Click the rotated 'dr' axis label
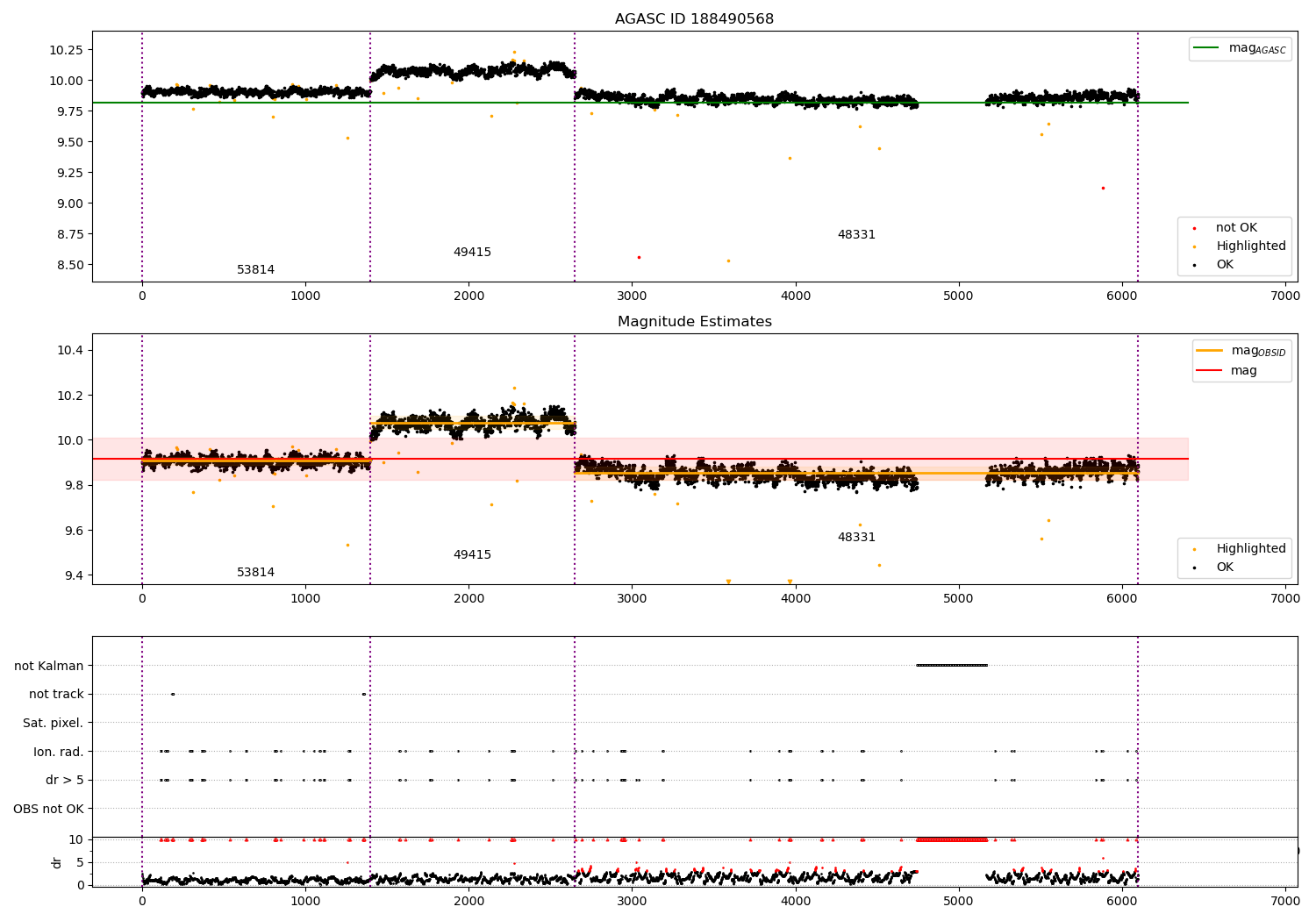This screenshot has width=1316, height=921. 57,862
